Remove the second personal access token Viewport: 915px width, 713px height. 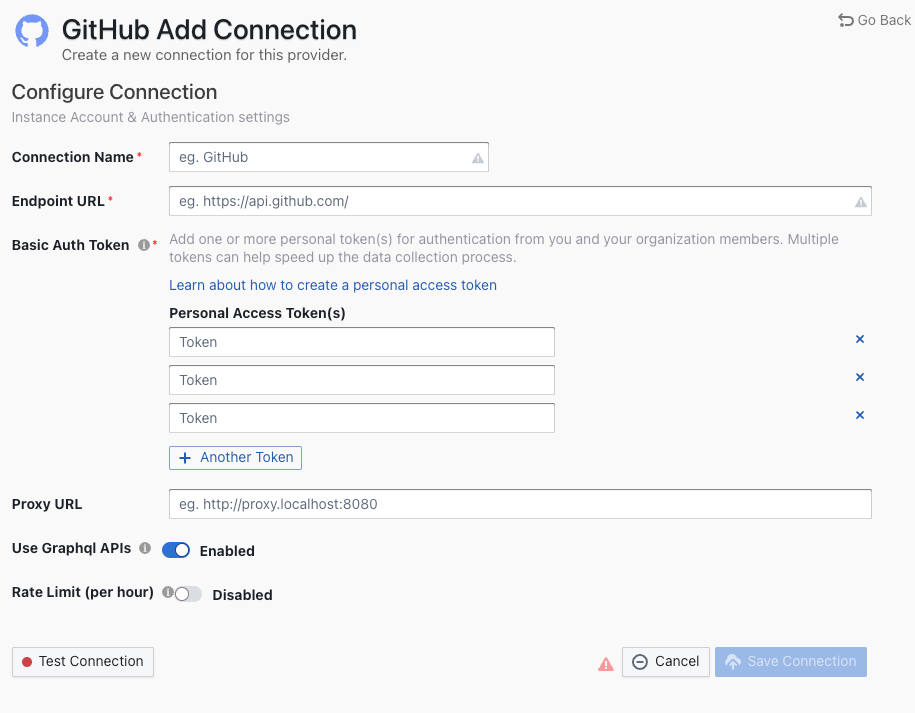click(x=859, y=378)
